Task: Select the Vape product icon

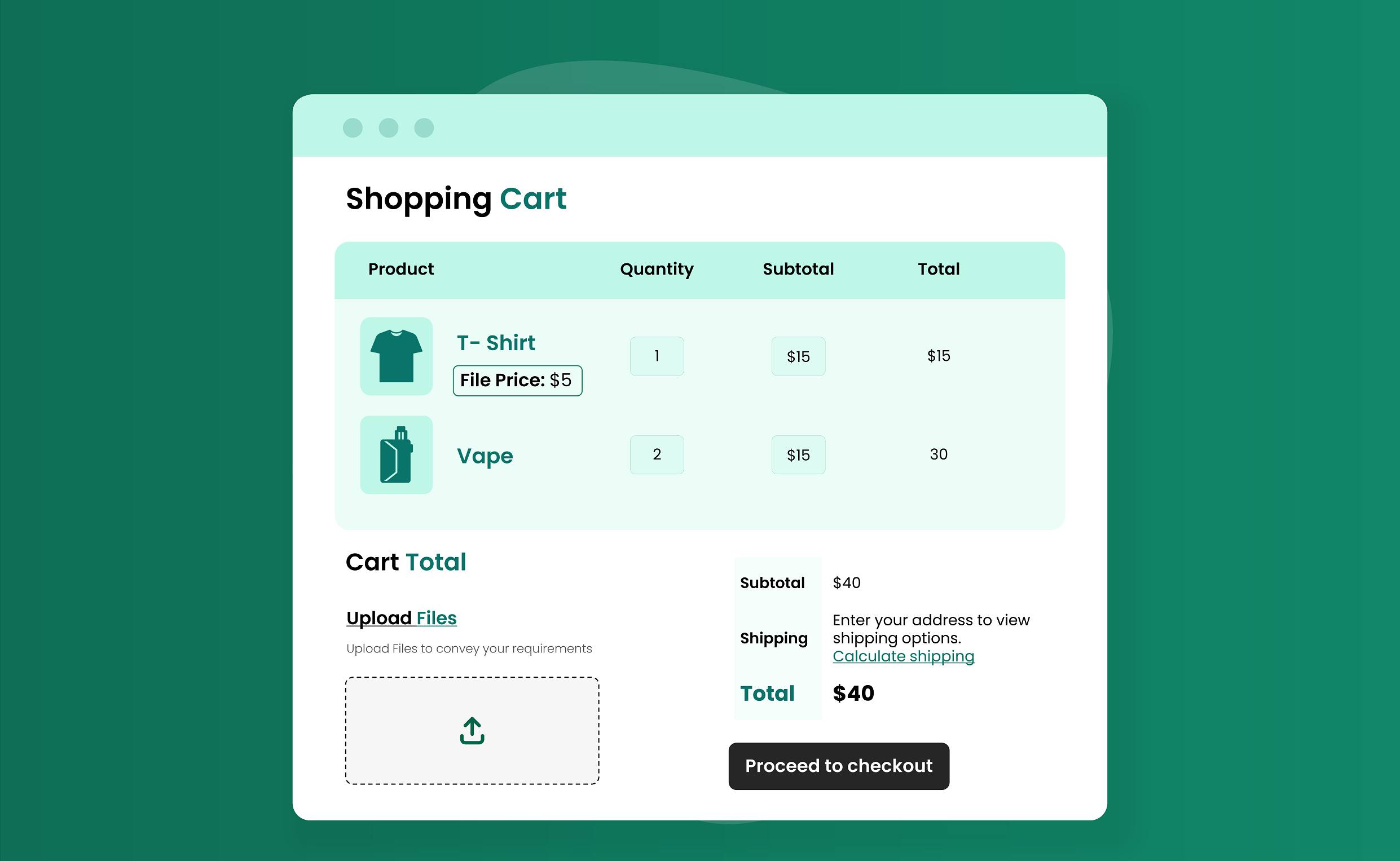Action: tap(396, 454)
